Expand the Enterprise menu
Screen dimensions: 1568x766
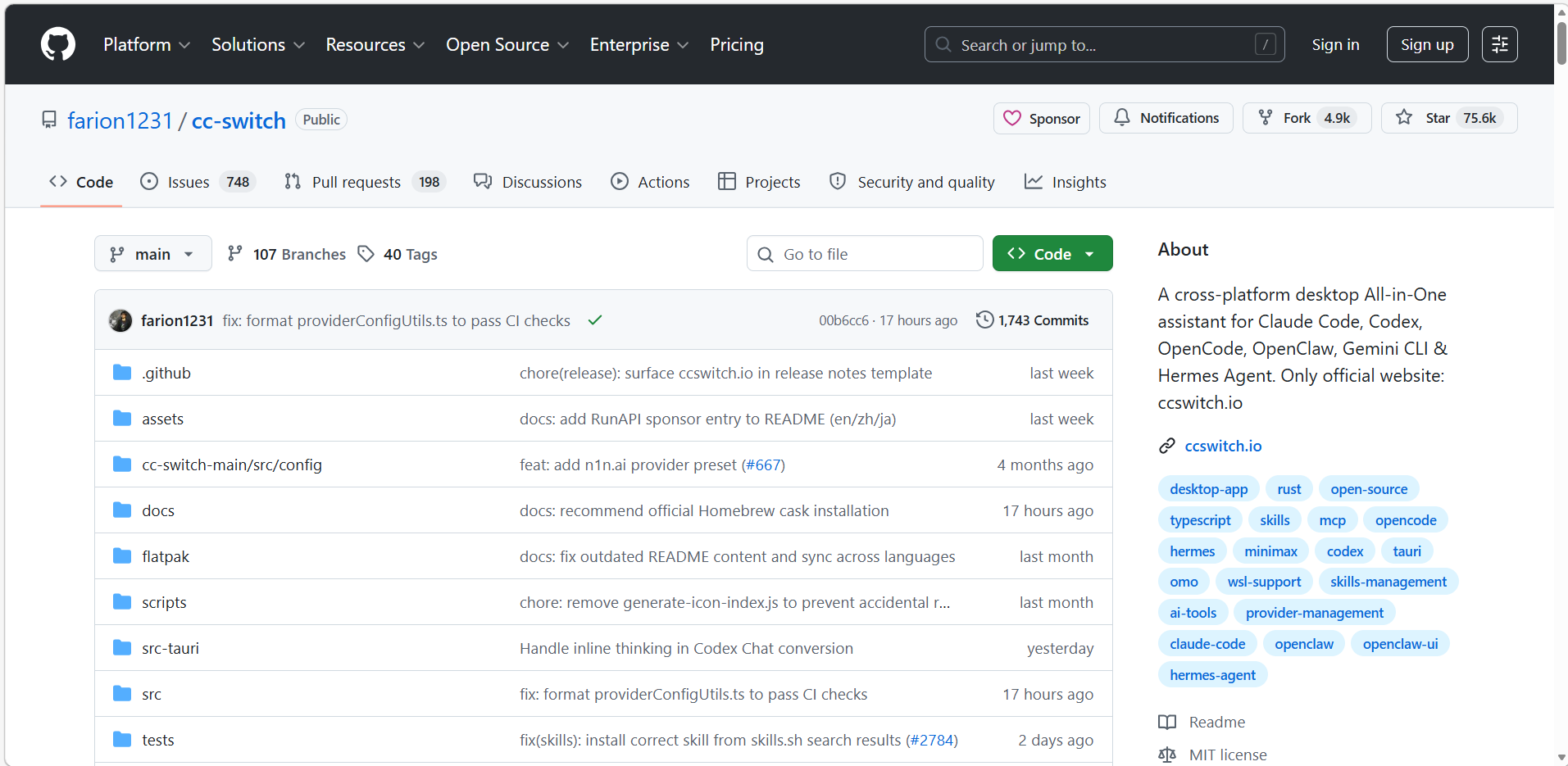click(x=639, y=44)
